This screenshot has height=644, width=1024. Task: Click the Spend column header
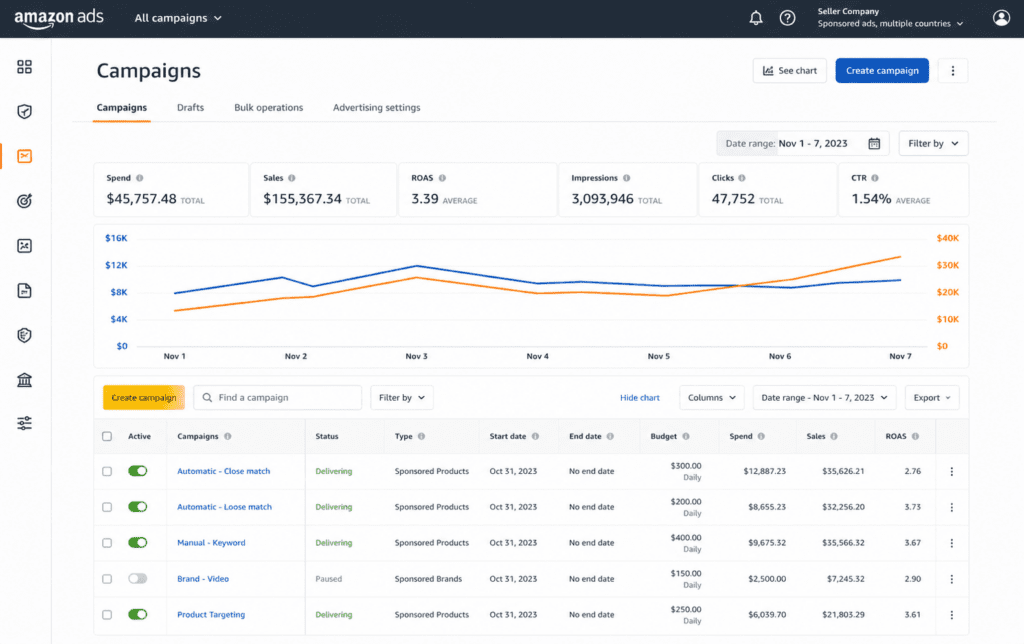pyautogui.click(x=741, y=436)
